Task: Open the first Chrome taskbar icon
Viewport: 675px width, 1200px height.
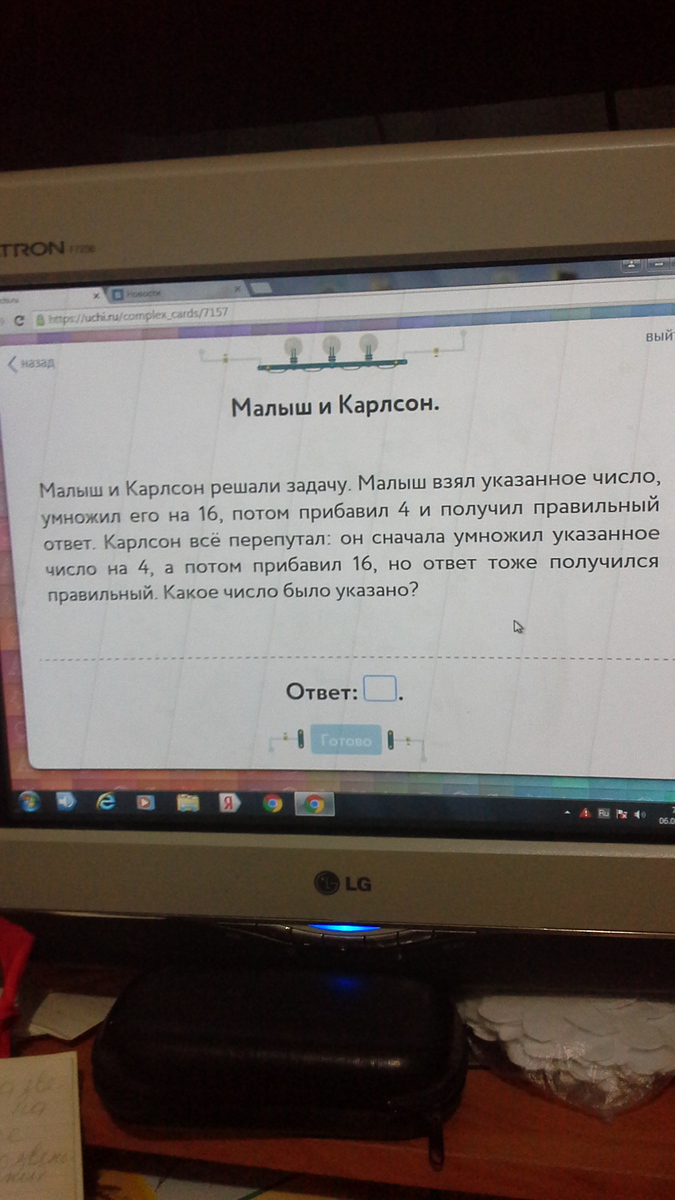Action: (x=271, y=803)
